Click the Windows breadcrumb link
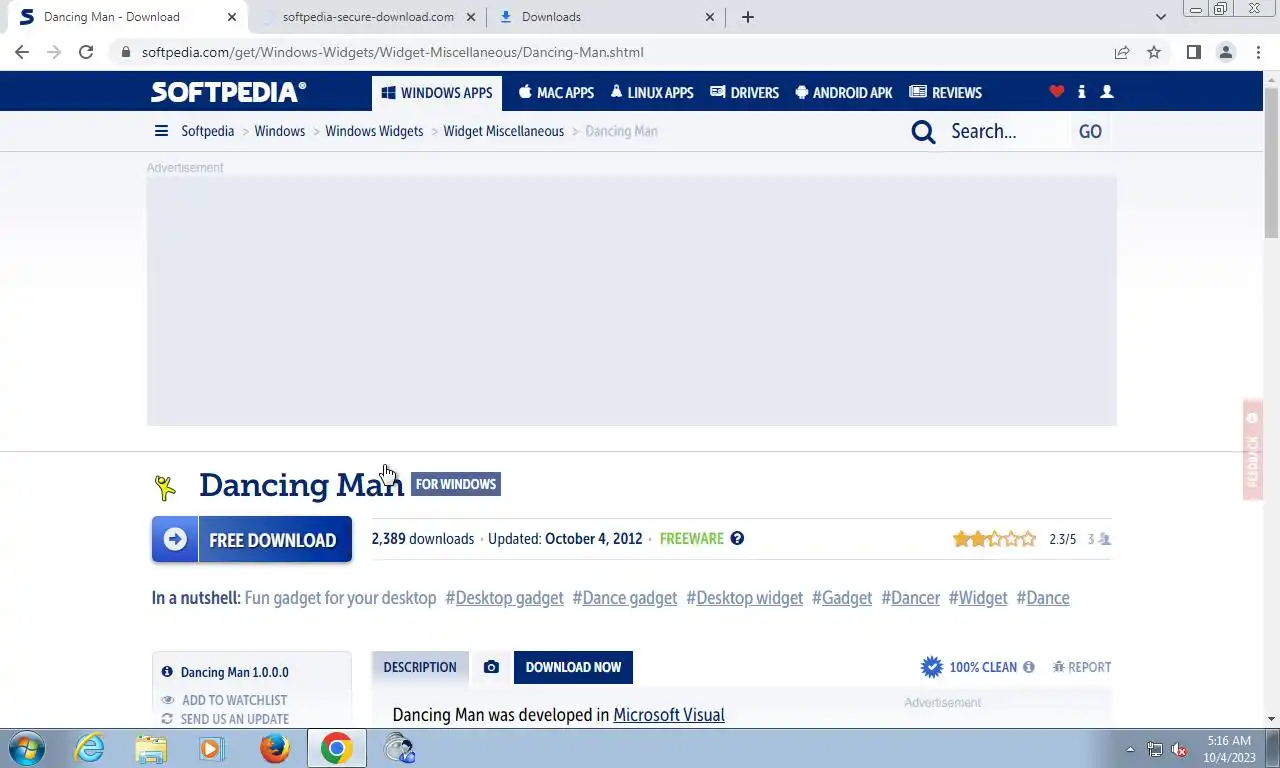 coord(280,131)
